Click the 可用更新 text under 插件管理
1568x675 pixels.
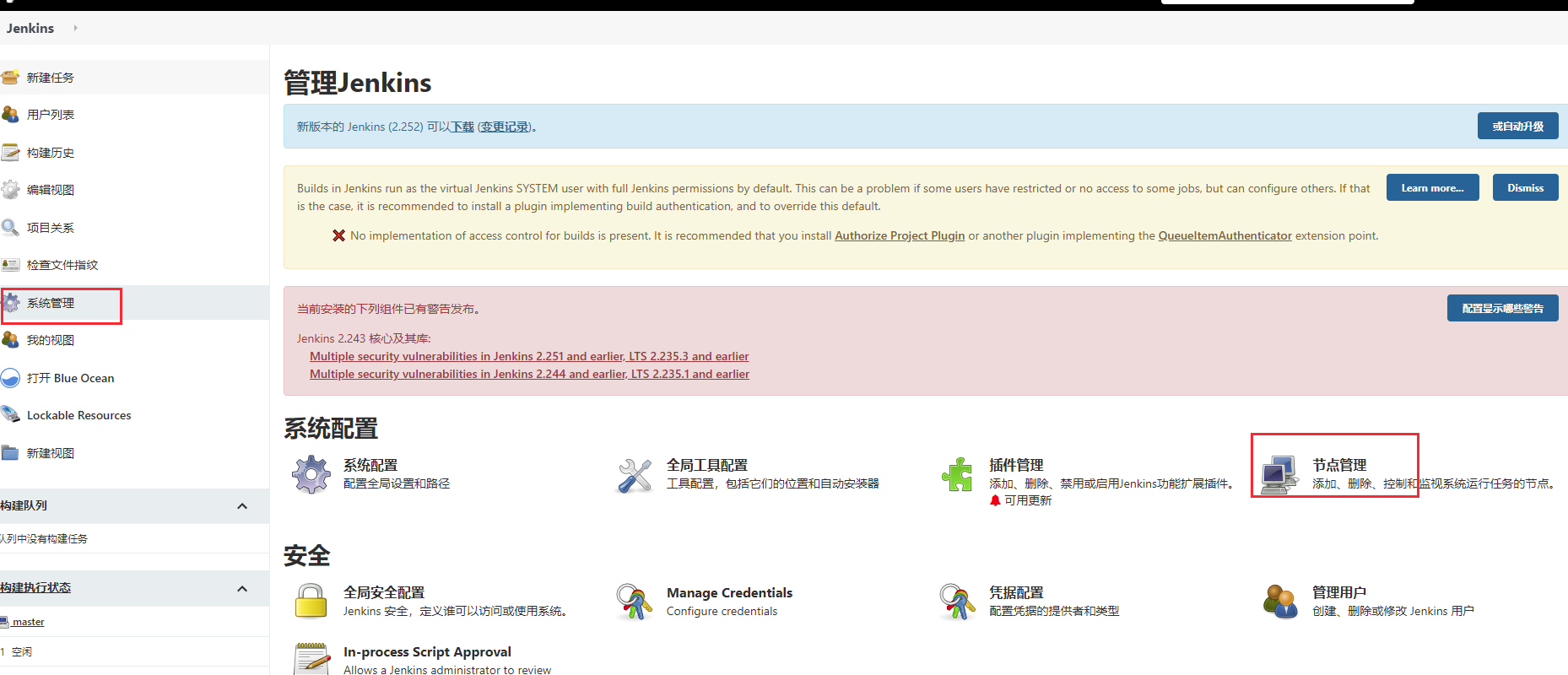coord(1028,500)
